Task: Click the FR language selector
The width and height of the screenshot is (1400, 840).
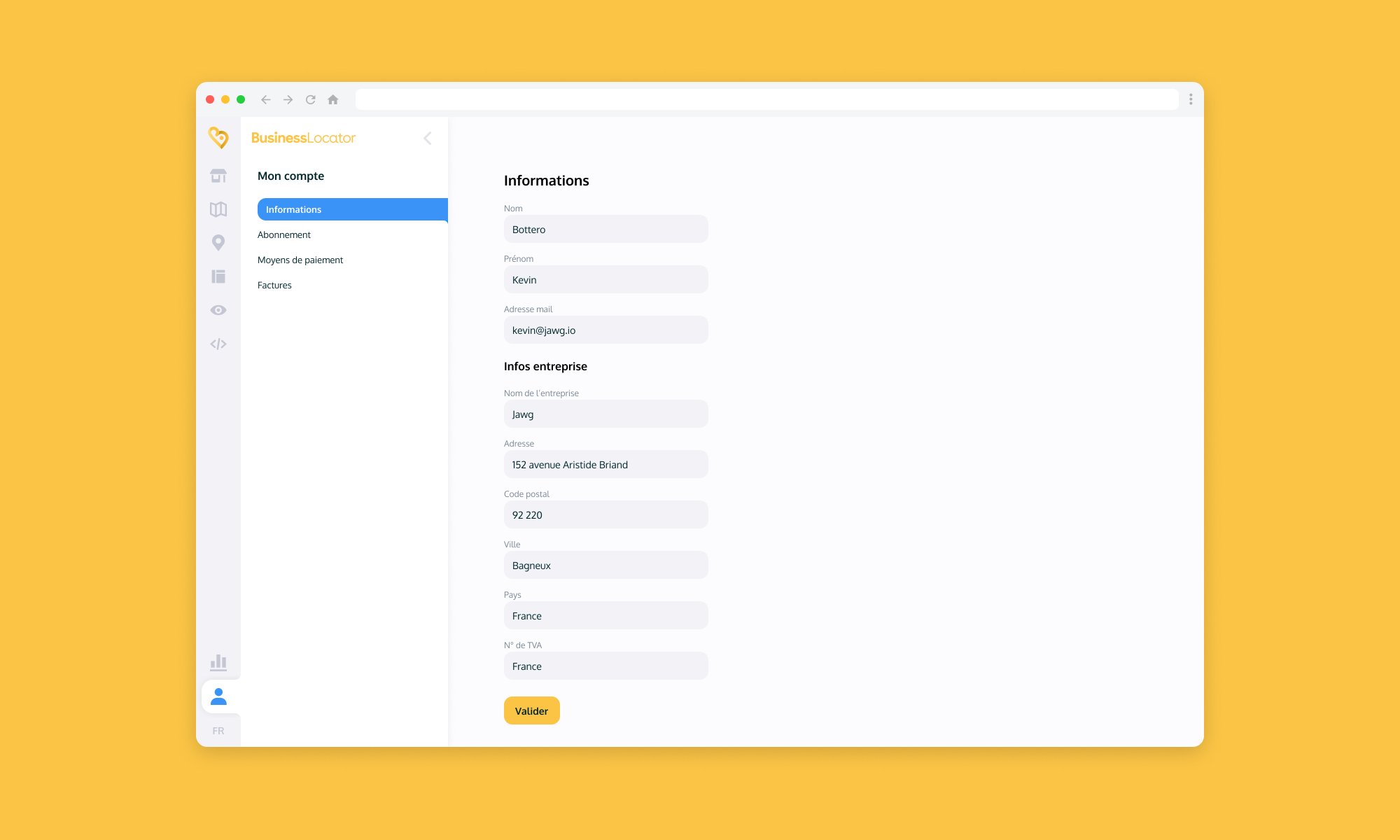Action: [218, 731]
